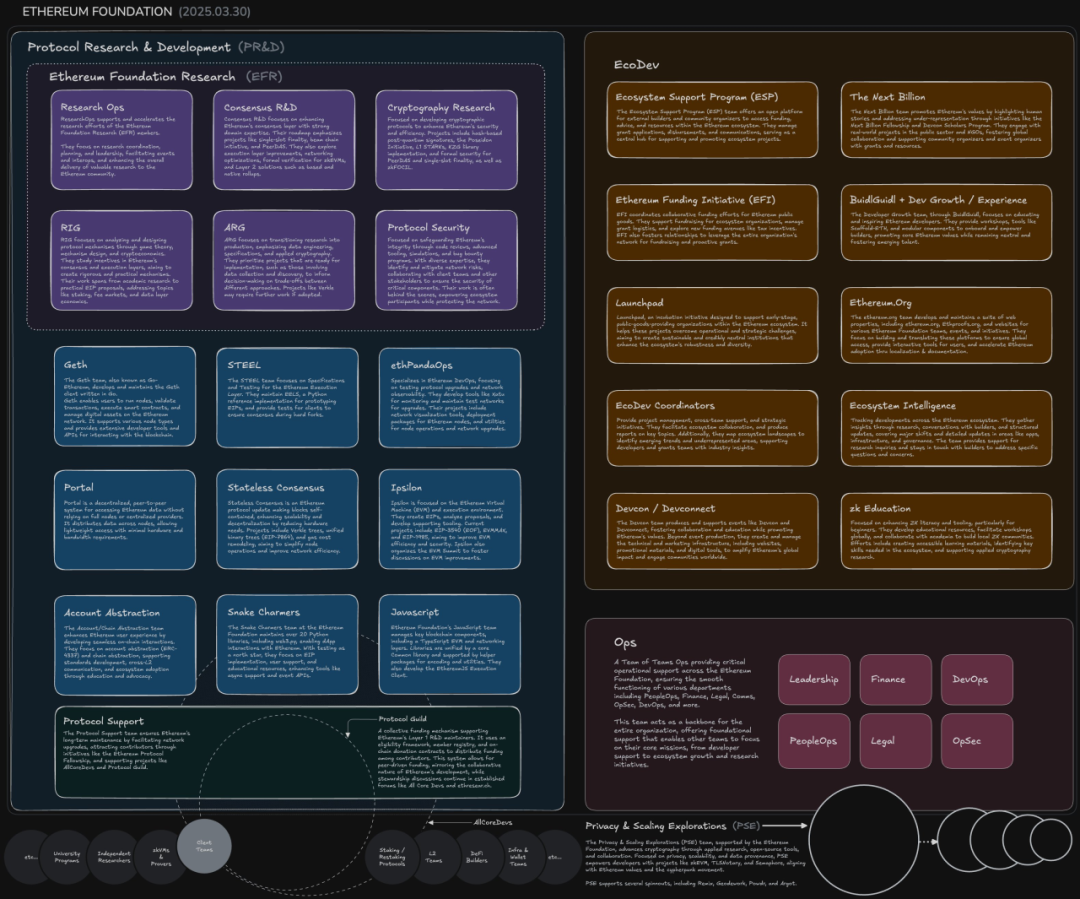Image resolution: width=1080 pixels, height=899 pixels.
Task: Select the DeFi Builders circle
Action: pyautogui.click(x=476, y=857)
